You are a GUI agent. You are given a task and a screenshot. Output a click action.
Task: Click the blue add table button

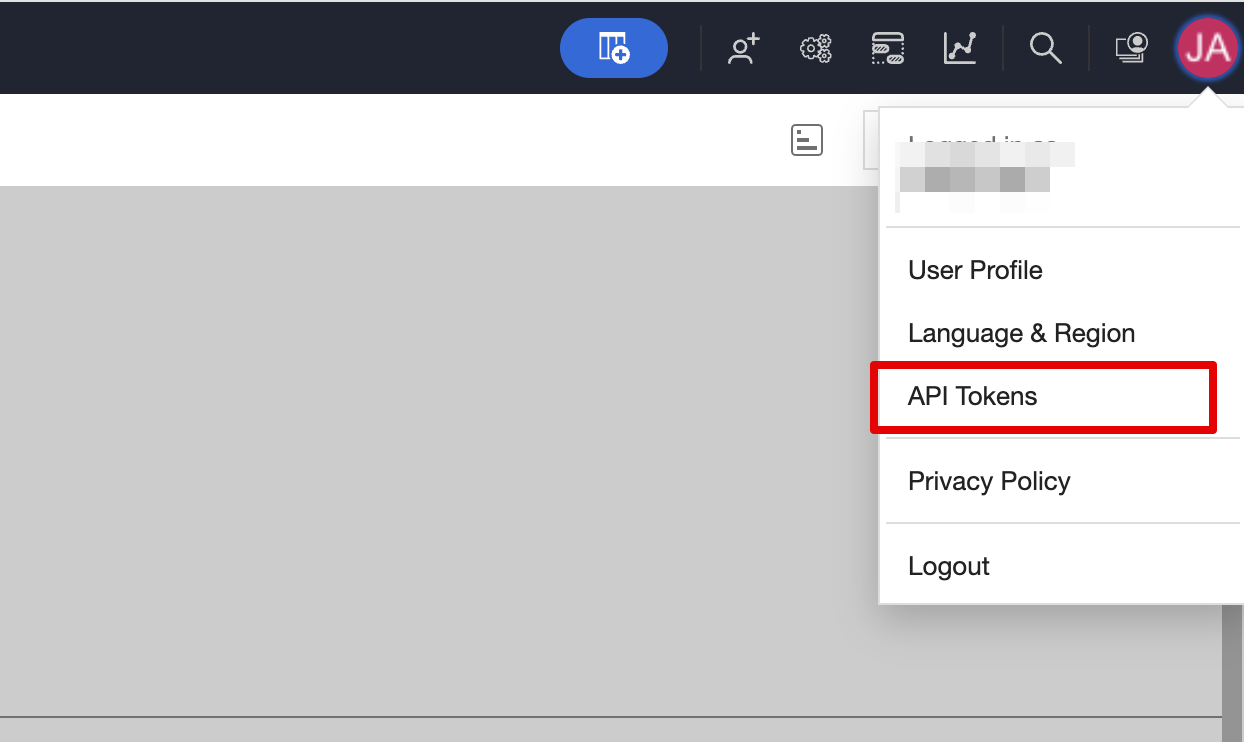click(x=613, y=48)
